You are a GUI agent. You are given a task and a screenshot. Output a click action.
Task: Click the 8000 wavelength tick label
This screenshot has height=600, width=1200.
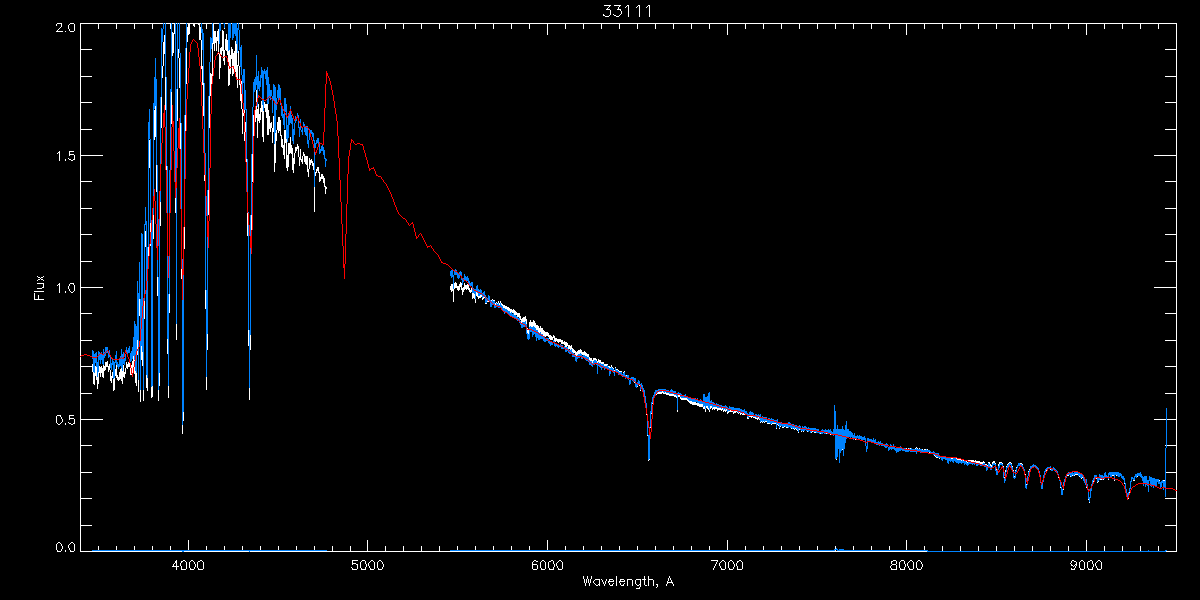[x=907, y=565]
